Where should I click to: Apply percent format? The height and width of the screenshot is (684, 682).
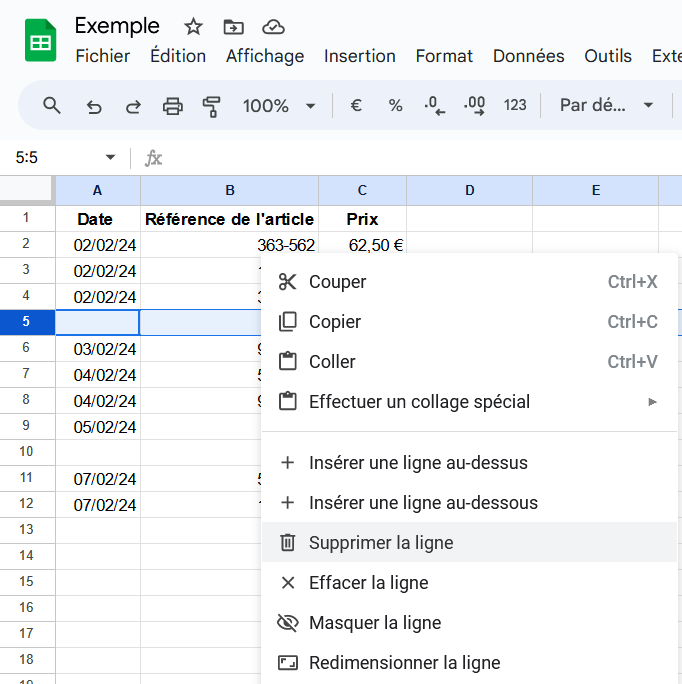tap(395, 105)
